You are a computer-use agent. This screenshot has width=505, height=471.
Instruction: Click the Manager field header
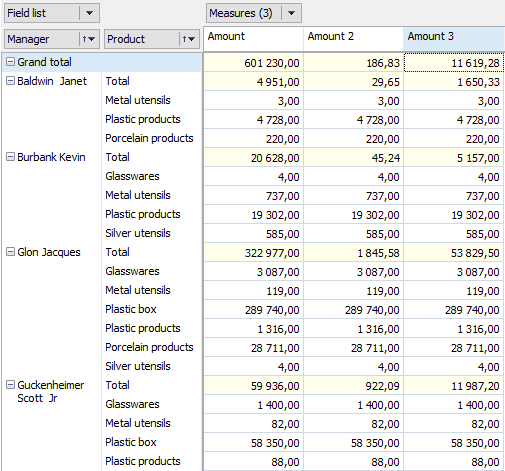[42, 39]
